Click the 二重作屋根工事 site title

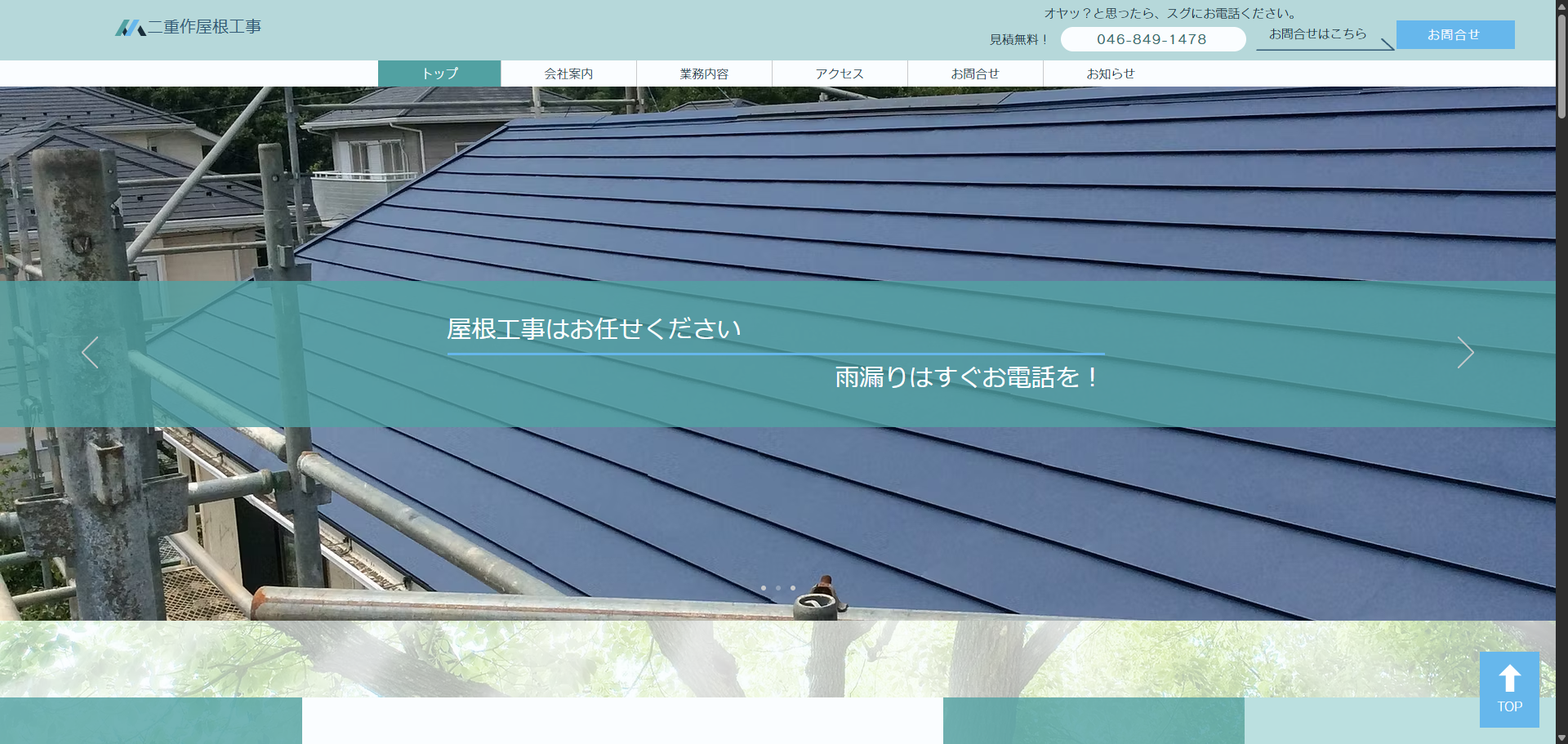(x=204, y=27)
